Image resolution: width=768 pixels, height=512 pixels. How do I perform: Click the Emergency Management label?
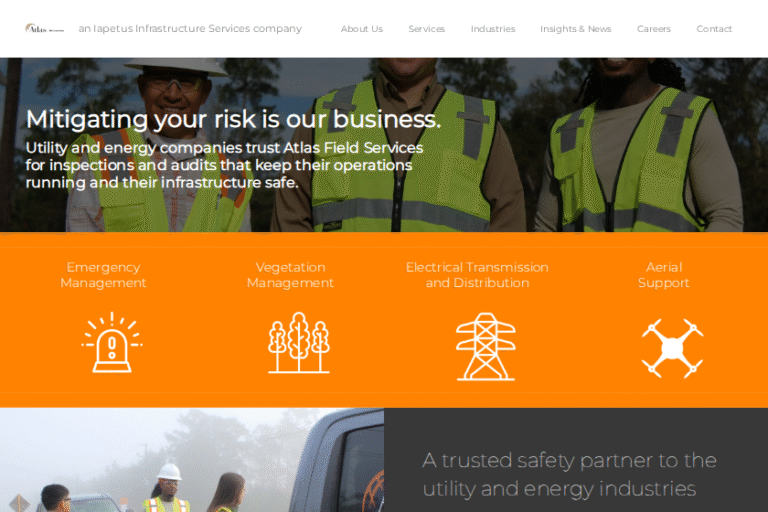(103, 275)
